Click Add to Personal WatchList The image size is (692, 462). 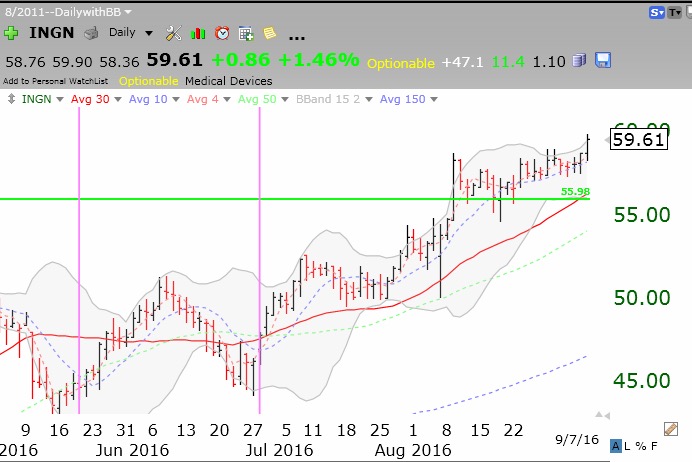pyautogui.click(x=56, y=81)
